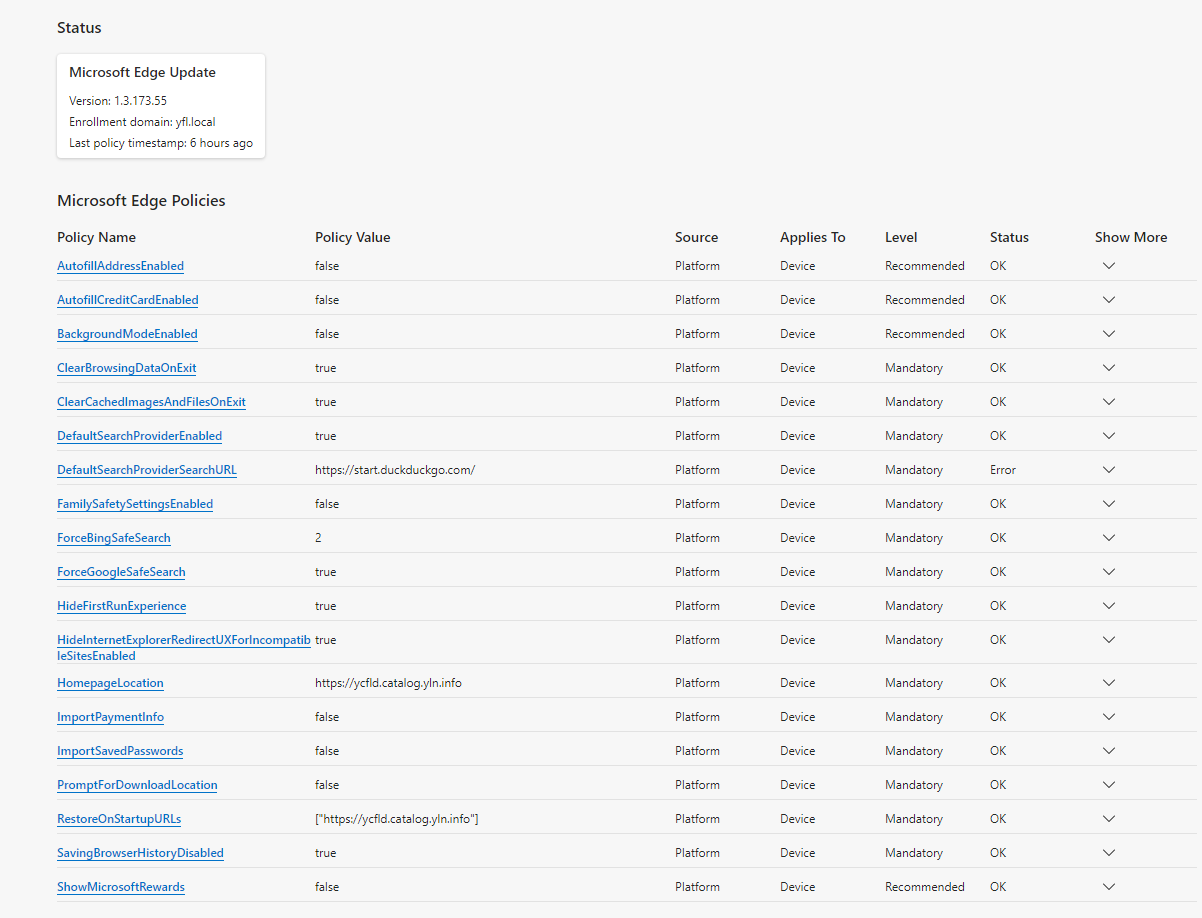Click the Error status of DefaultSearchProviderSearchURL
This screenshot has width=1202, height=918.
(x=1003, y=470)
